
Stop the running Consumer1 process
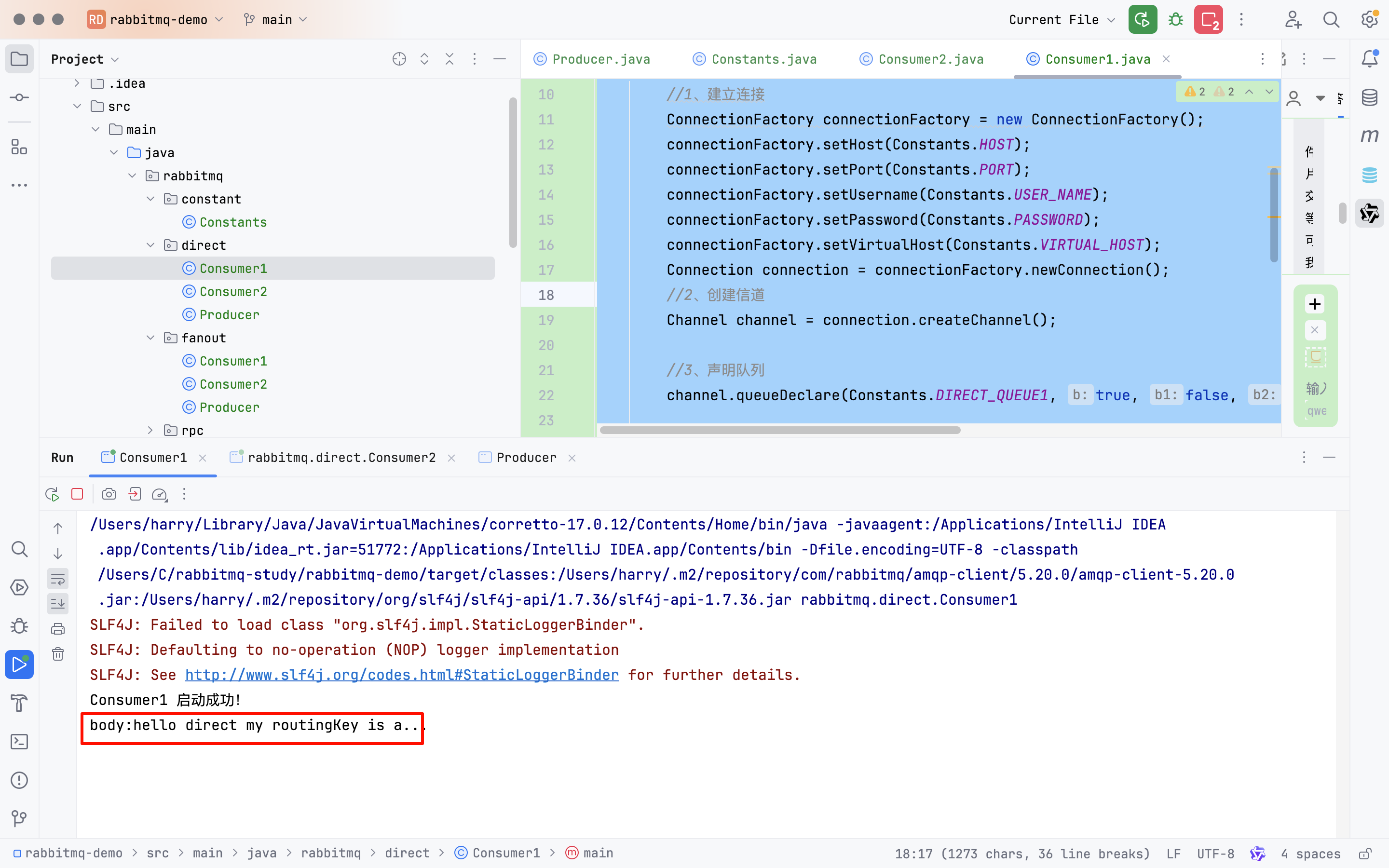[x=77, y=494]
